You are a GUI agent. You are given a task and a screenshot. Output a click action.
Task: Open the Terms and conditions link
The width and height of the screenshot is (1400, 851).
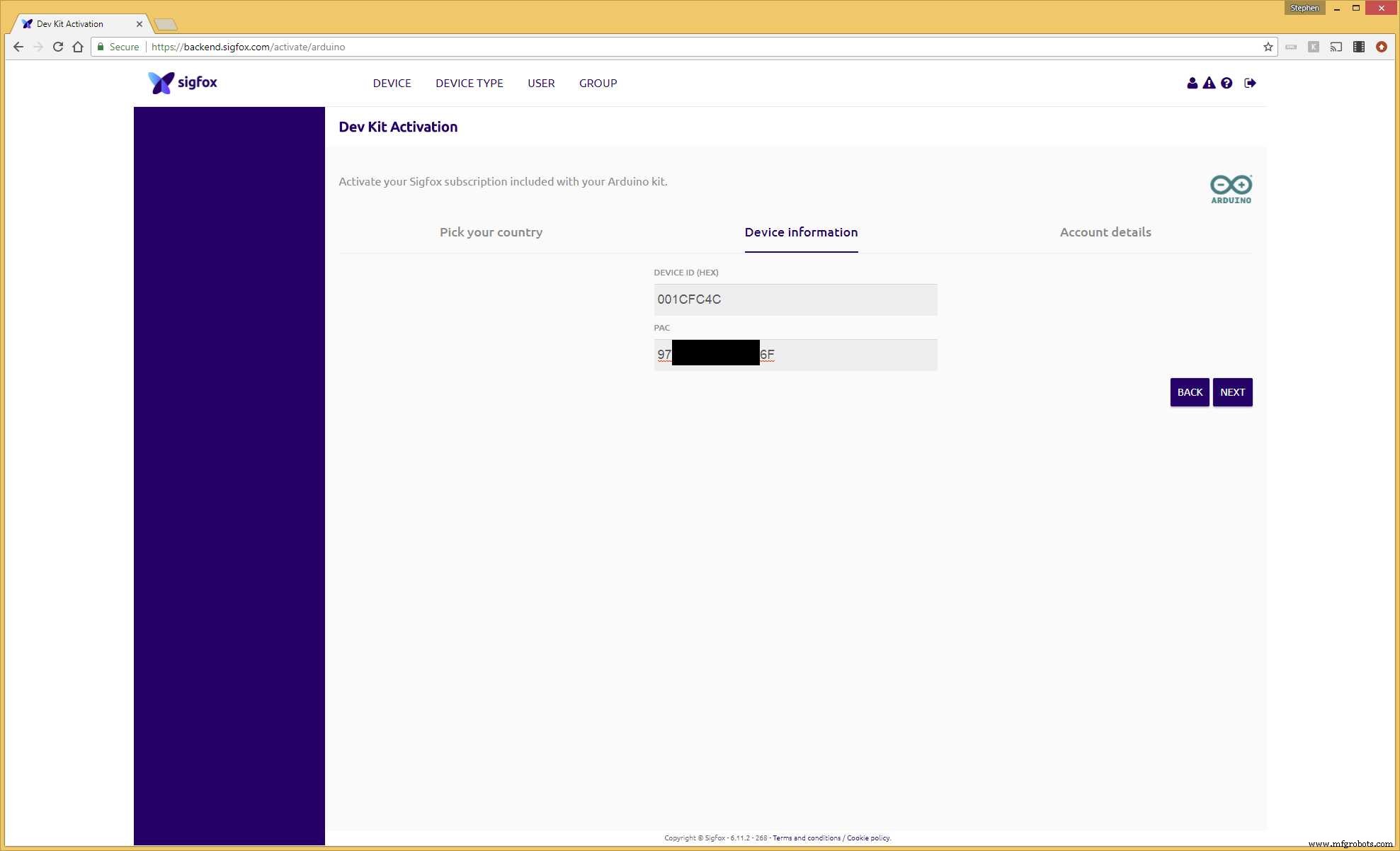(x=806, y=838)
